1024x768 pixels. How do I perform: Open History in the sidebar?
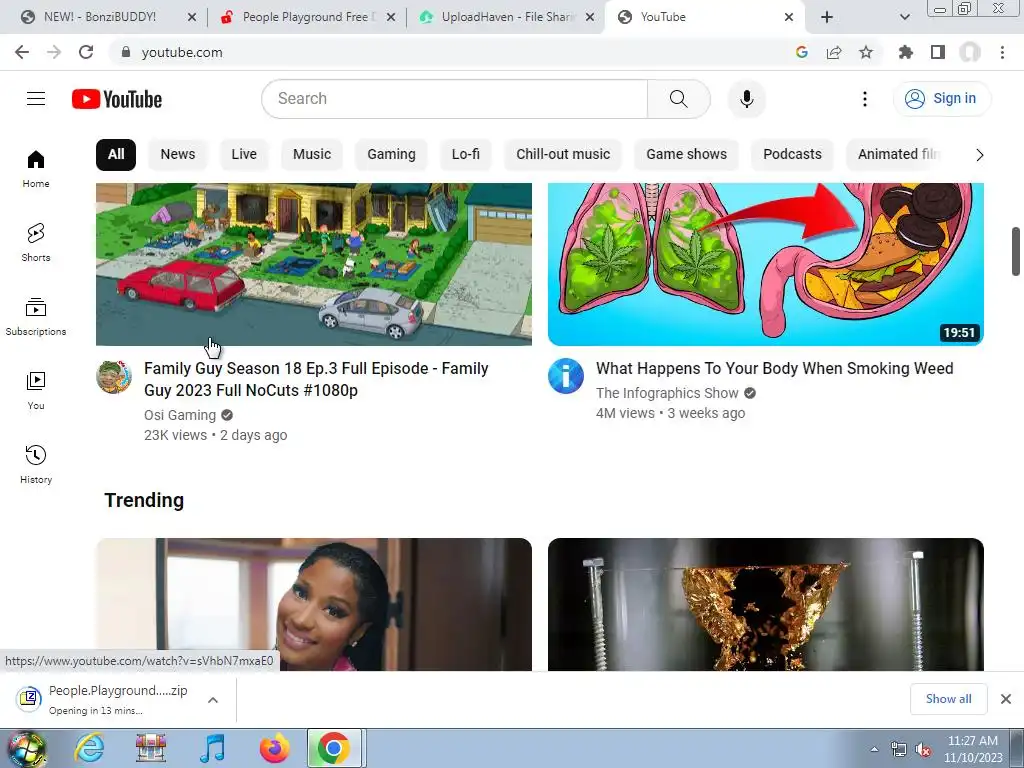coord(36,465)
